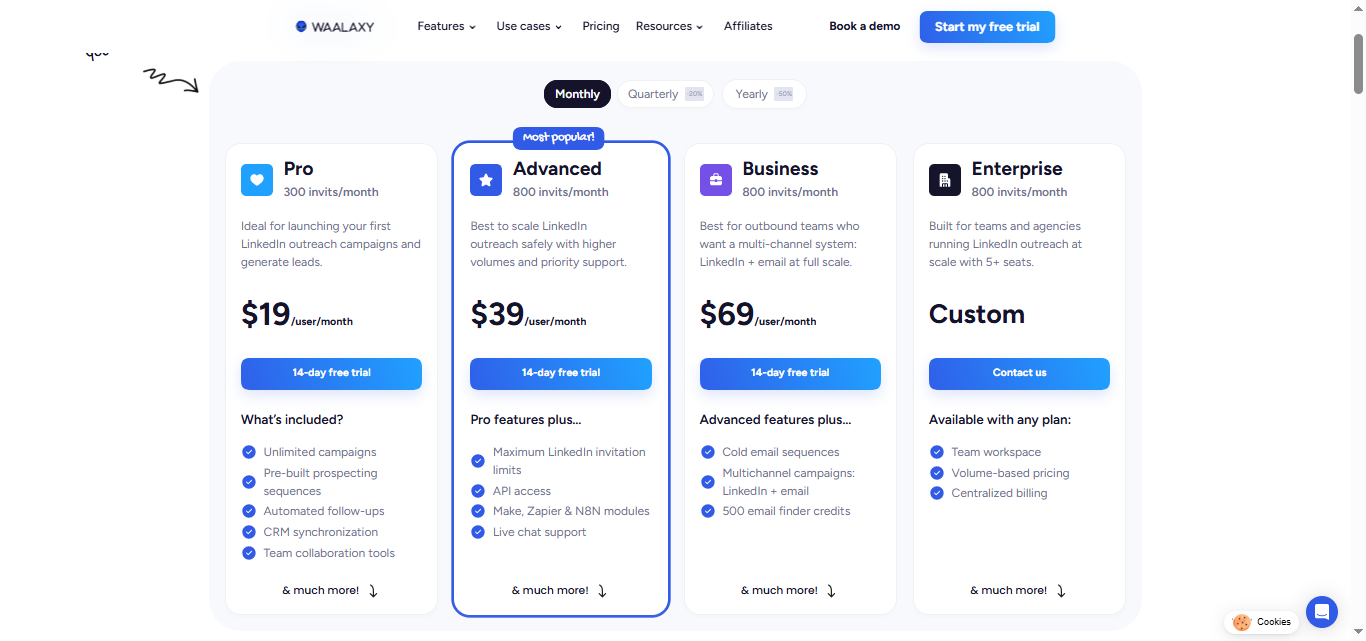Screen dimensions: 1366x641
Task: Expand '& much more!' in Business plan
Action: pos(789,591)
